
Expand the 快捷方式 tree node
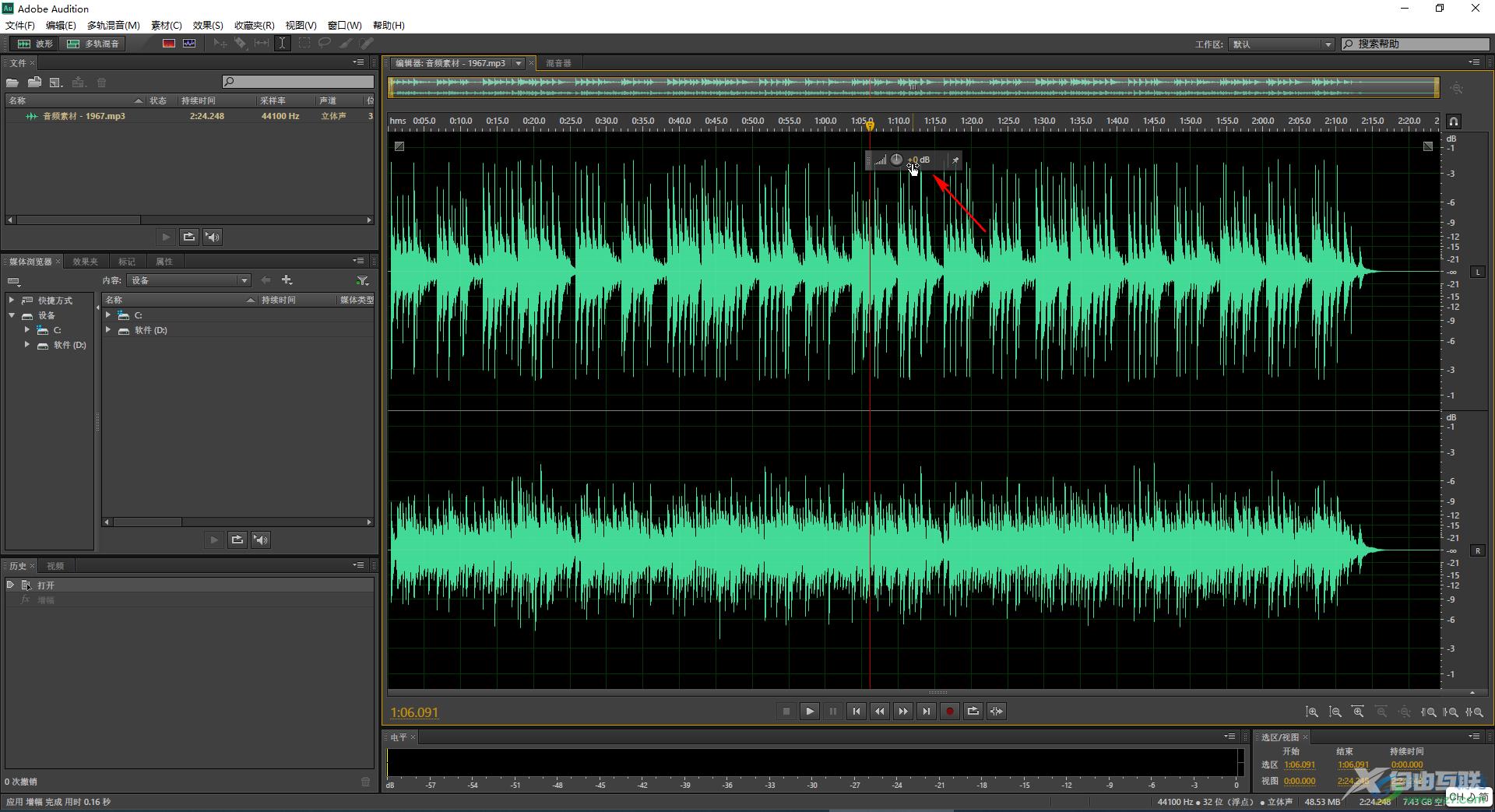[x=12, y=300]
